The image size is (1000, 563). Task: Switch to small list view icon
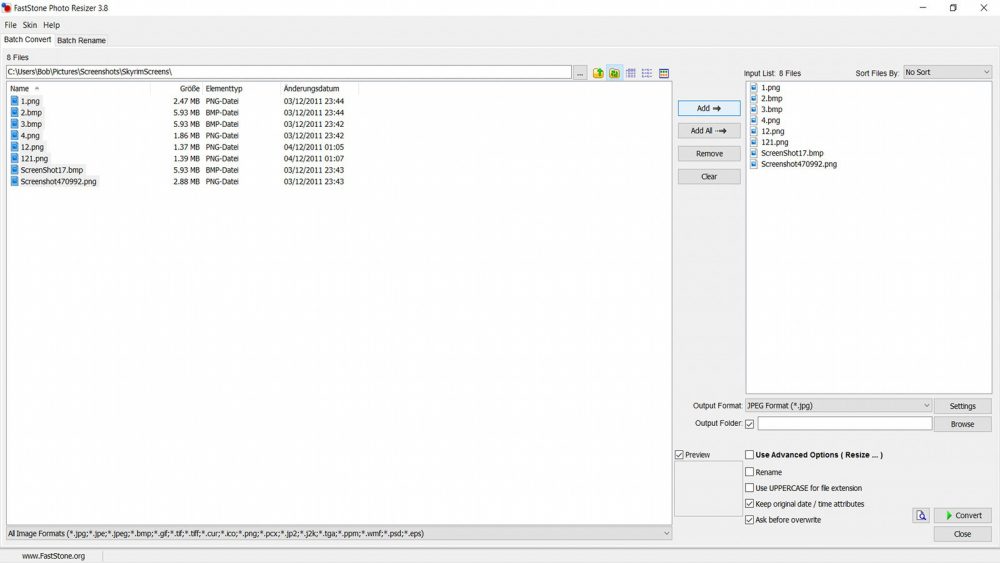tap(647, 73)
